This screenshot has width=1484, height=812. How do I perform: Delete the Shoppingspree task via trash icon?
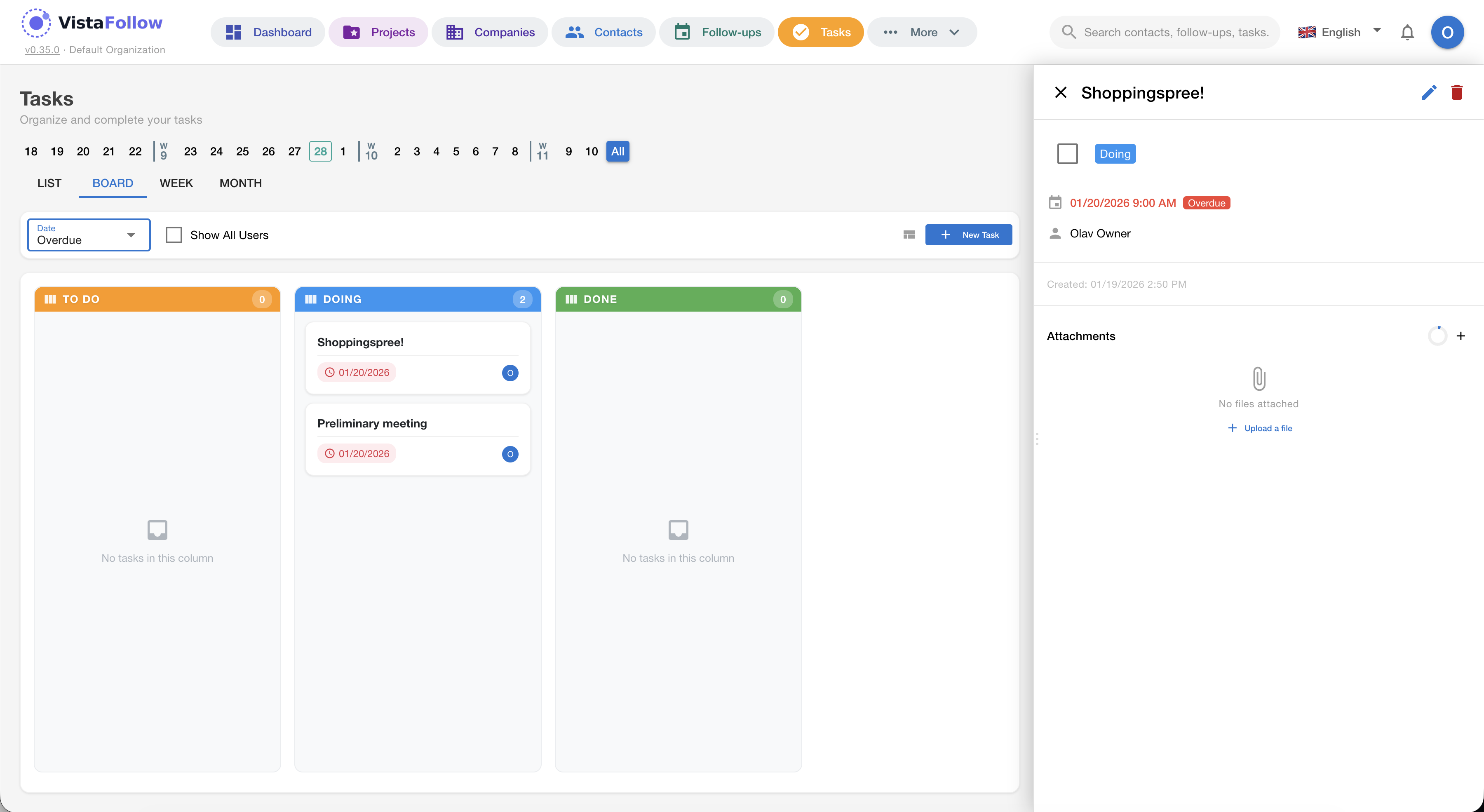1457,92
